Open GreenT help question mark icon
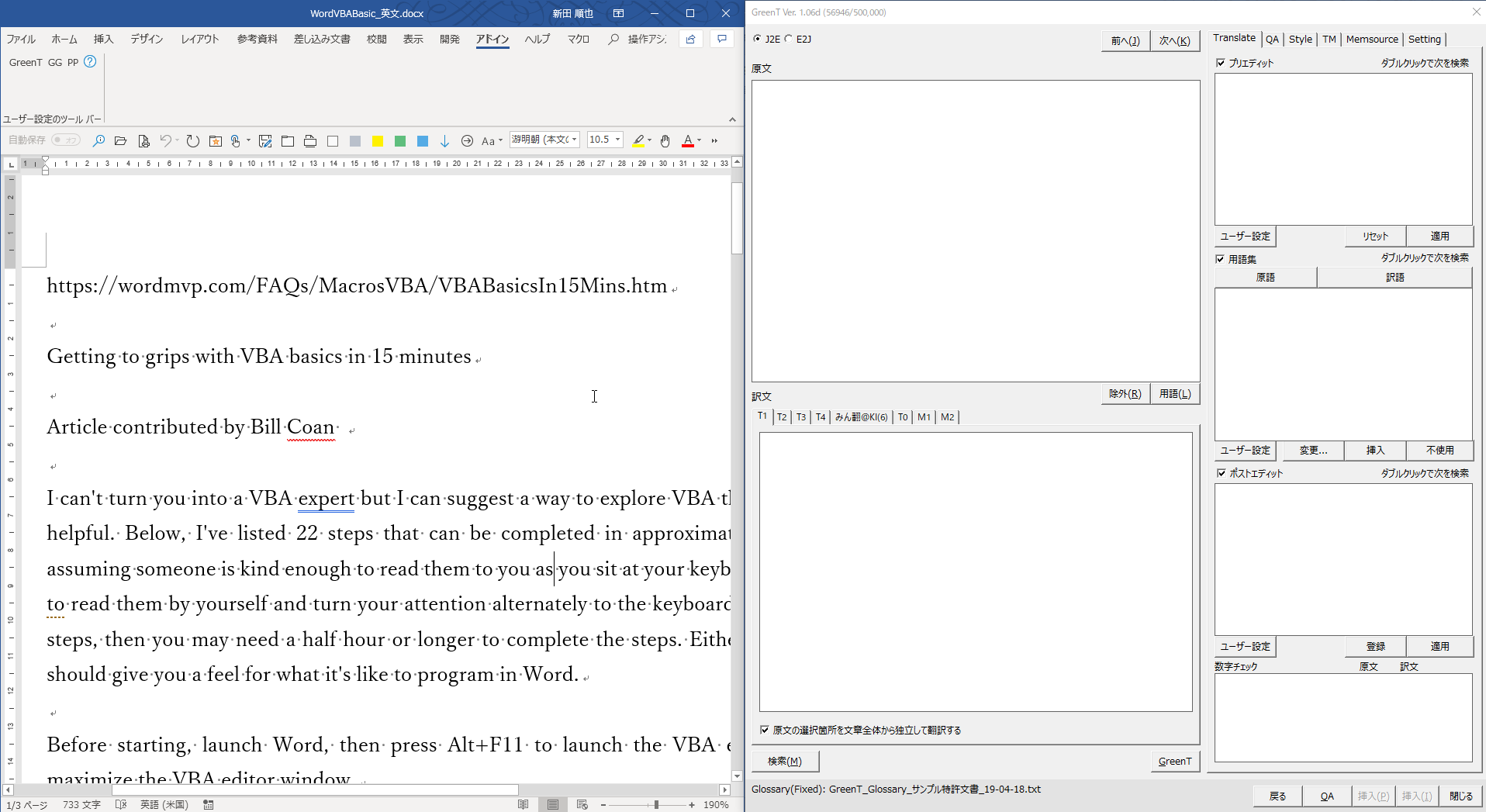The image size is (1486, 812). [x=90, y=62]
